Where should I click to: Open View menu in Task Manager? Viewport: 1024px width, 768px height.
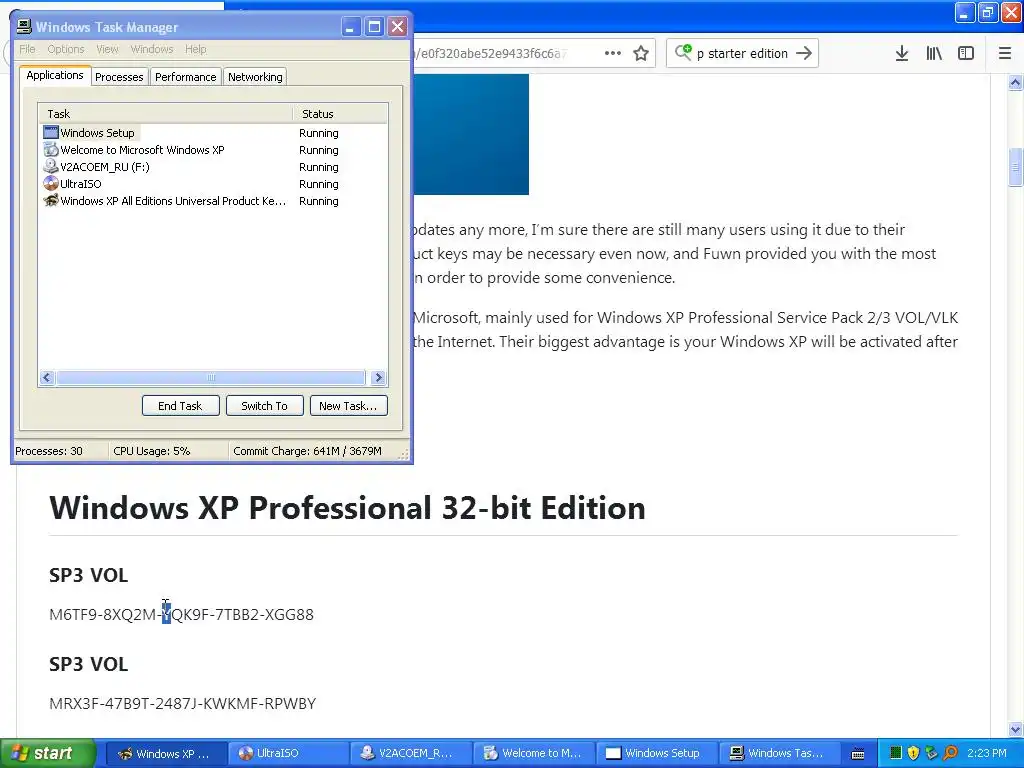(x=107, y=49)
